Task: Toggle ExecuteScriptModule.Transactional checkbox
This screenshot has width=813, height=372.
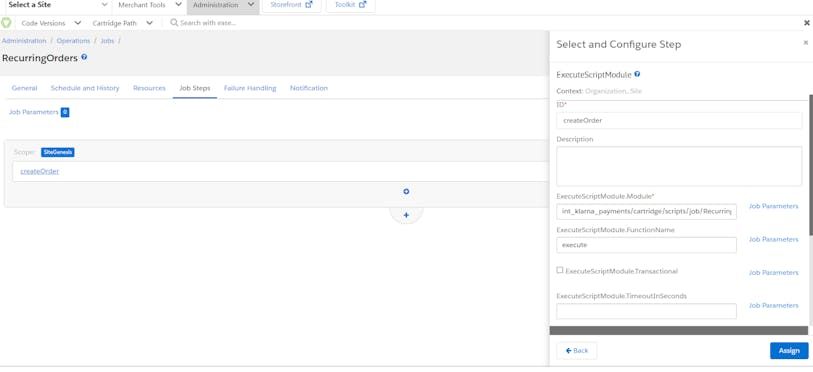Action: (559, 270)
